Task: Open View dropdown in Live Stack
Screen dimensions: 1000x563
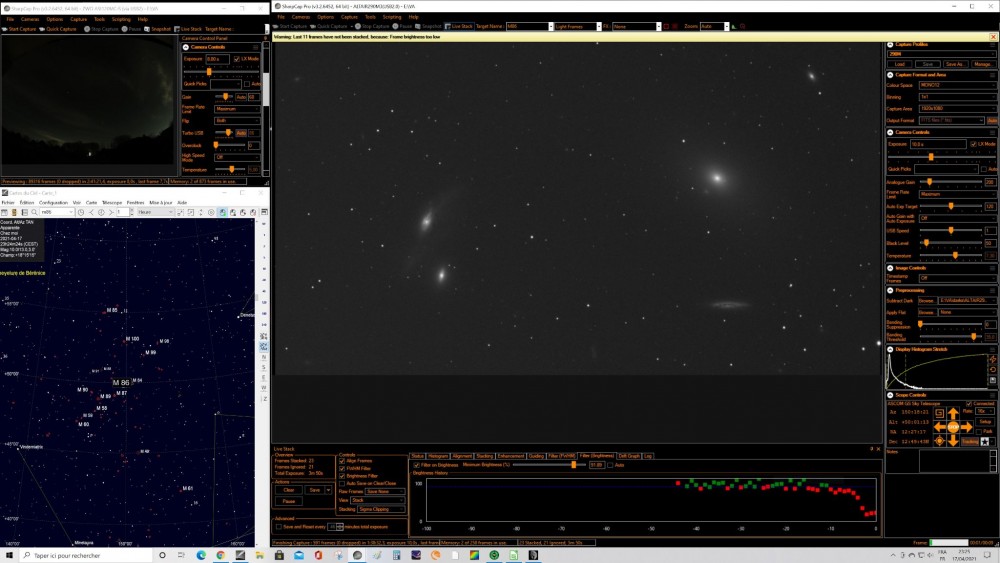Action: pos(377,500)
